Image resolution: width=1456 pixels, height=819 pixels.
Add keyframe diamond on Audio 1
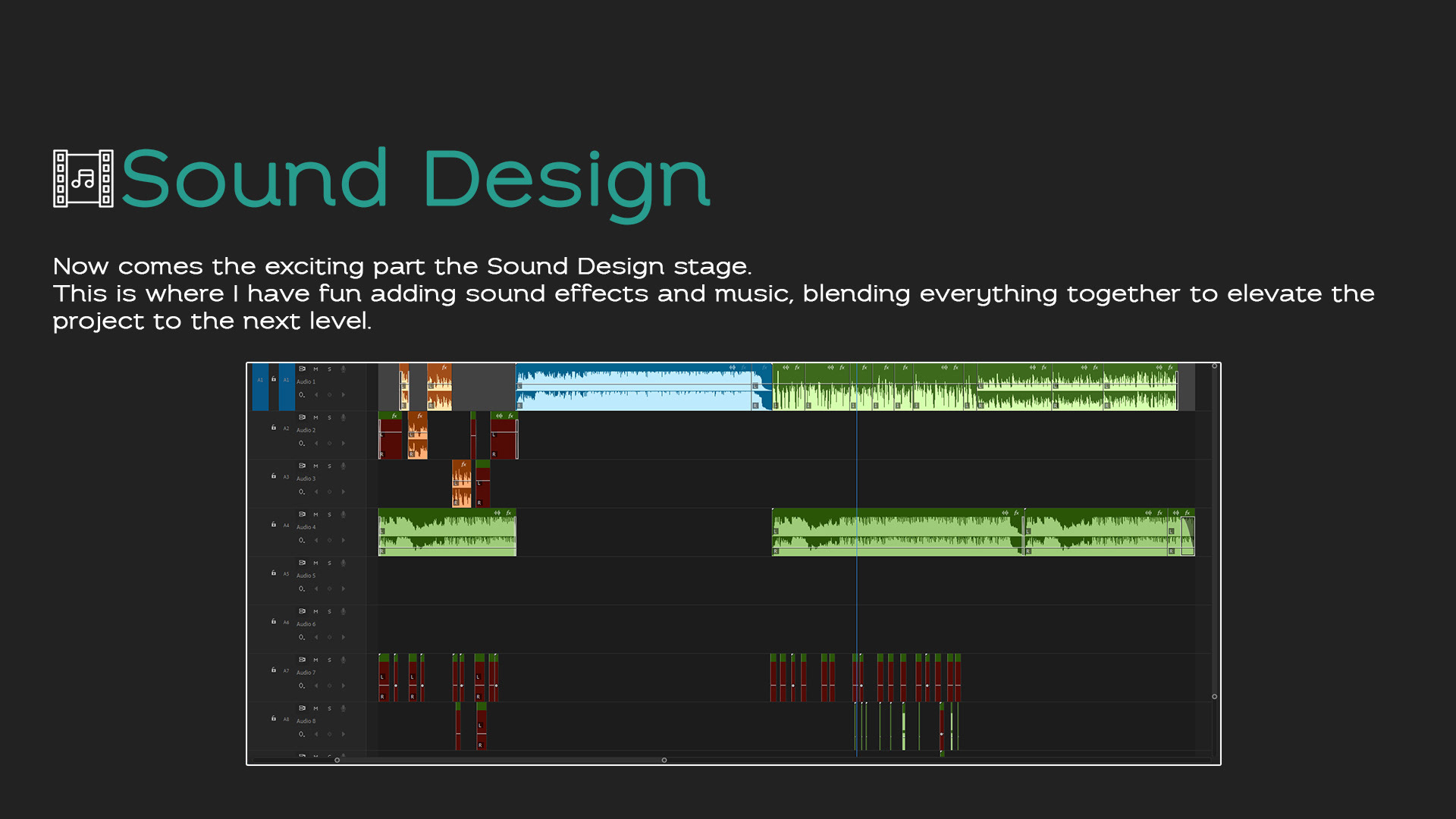coord(329,395)
